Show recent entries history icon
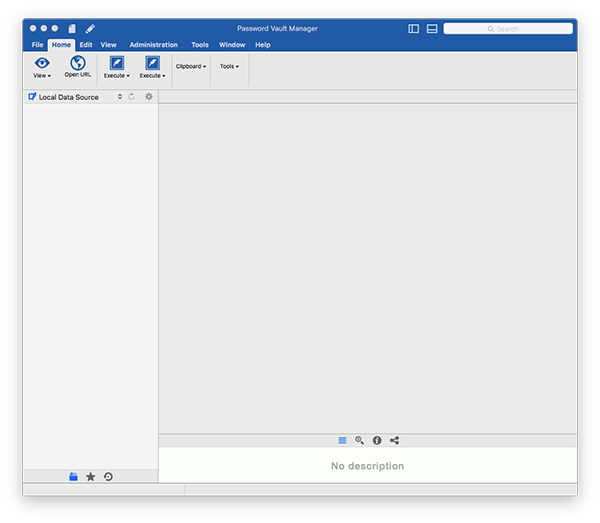Viewport: 600px width, 523px height. pyautogui.click(x=108, y=477)
